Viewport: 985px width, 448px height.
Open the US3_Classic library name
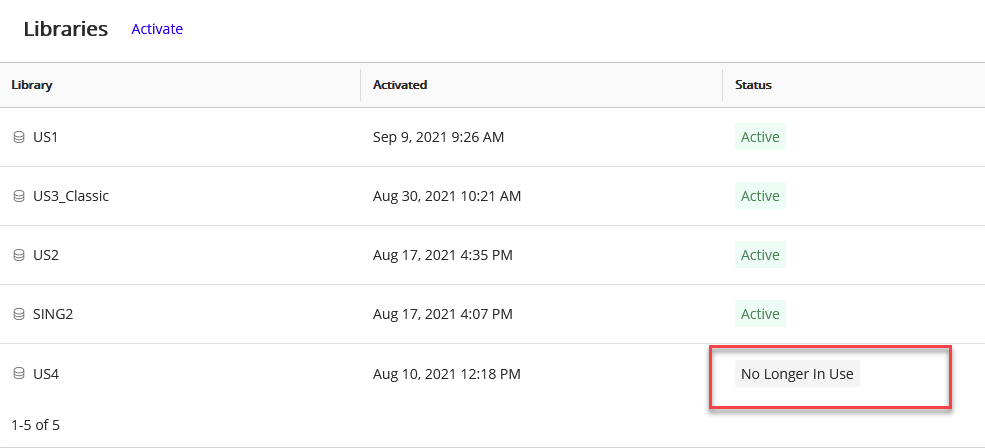(x=71, y=196)
